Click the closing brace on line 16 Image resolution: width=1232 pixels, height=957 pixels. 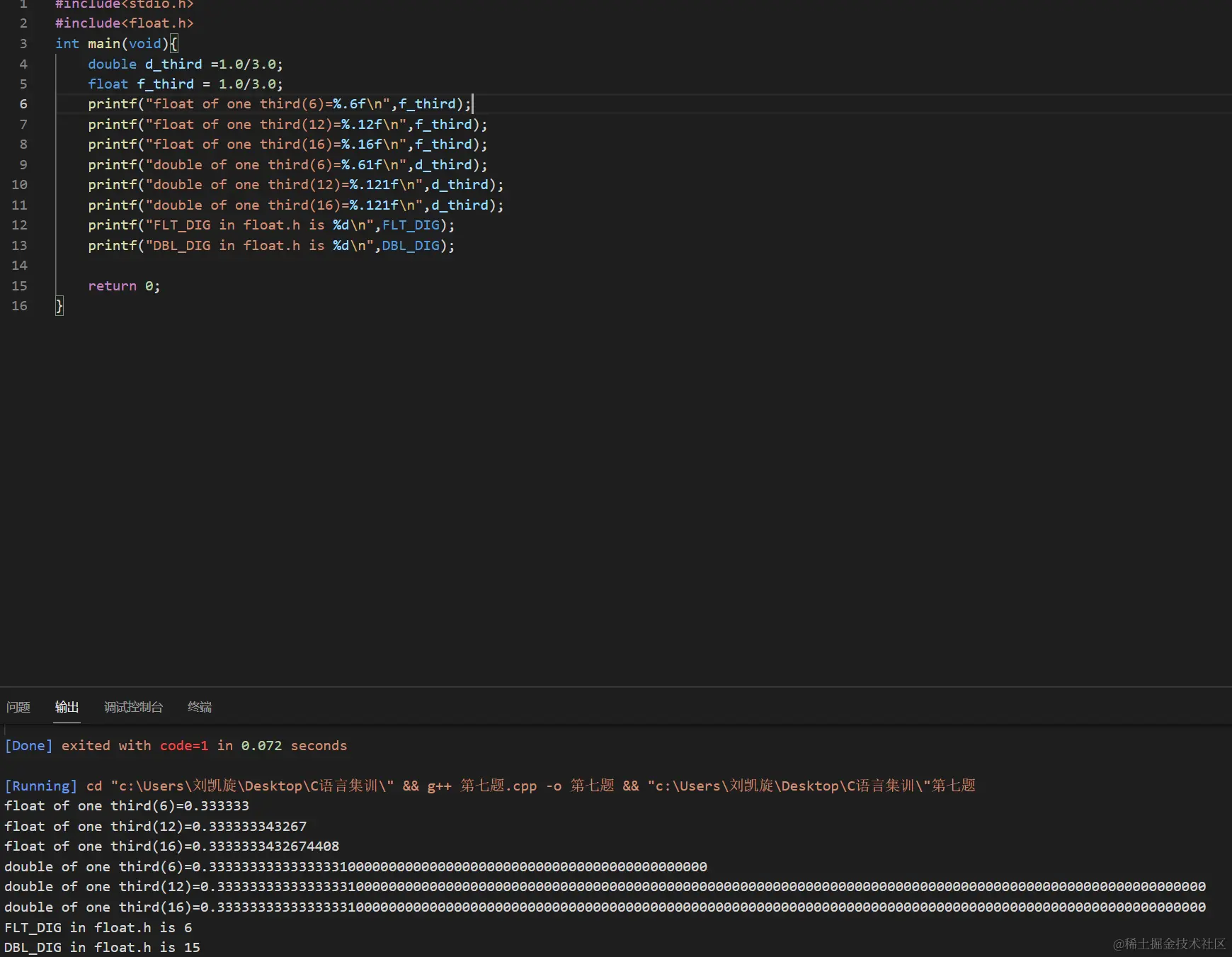pos(59,306)
